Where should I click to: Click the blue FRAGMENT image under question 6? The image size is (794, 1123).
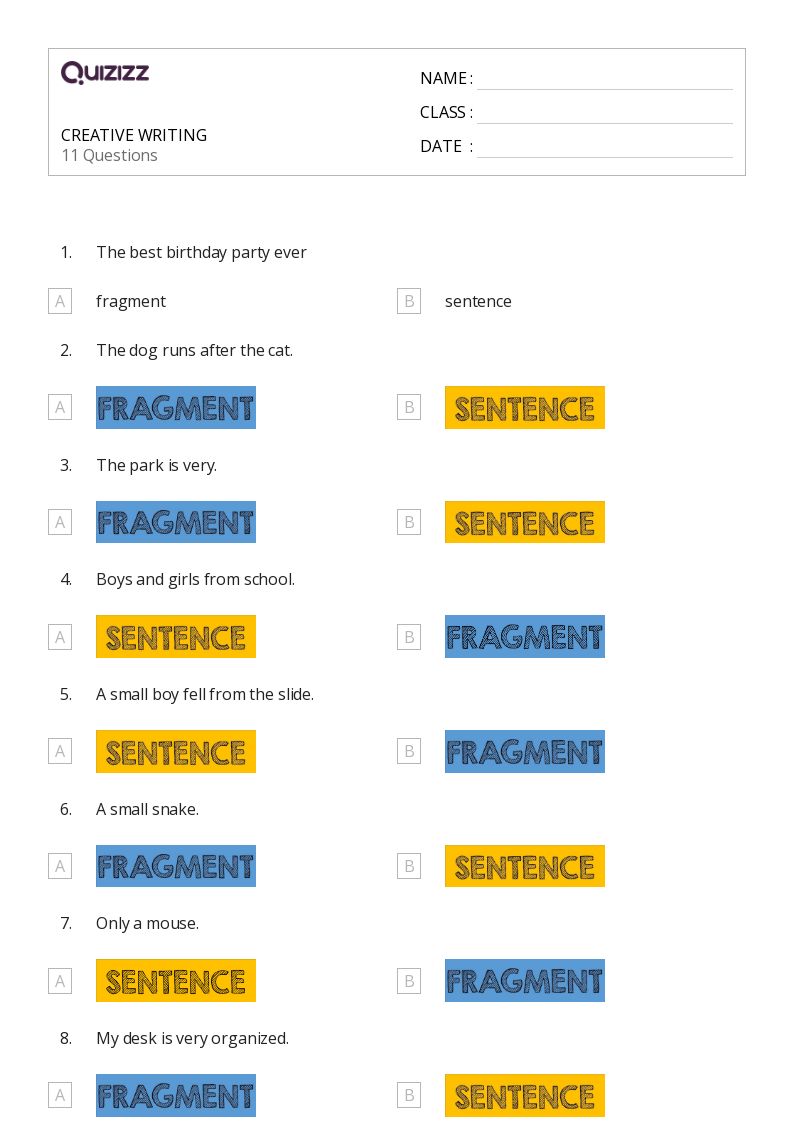click(176, 866)
